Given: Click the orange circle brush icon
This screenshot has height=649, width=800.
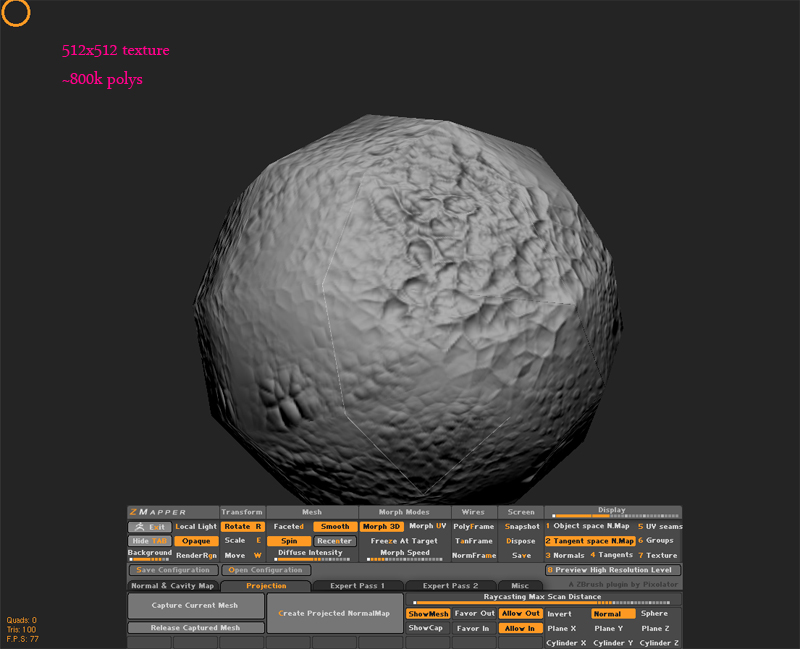Looking at the screenshot, I should pyautogui.click(x=15, y=14).
